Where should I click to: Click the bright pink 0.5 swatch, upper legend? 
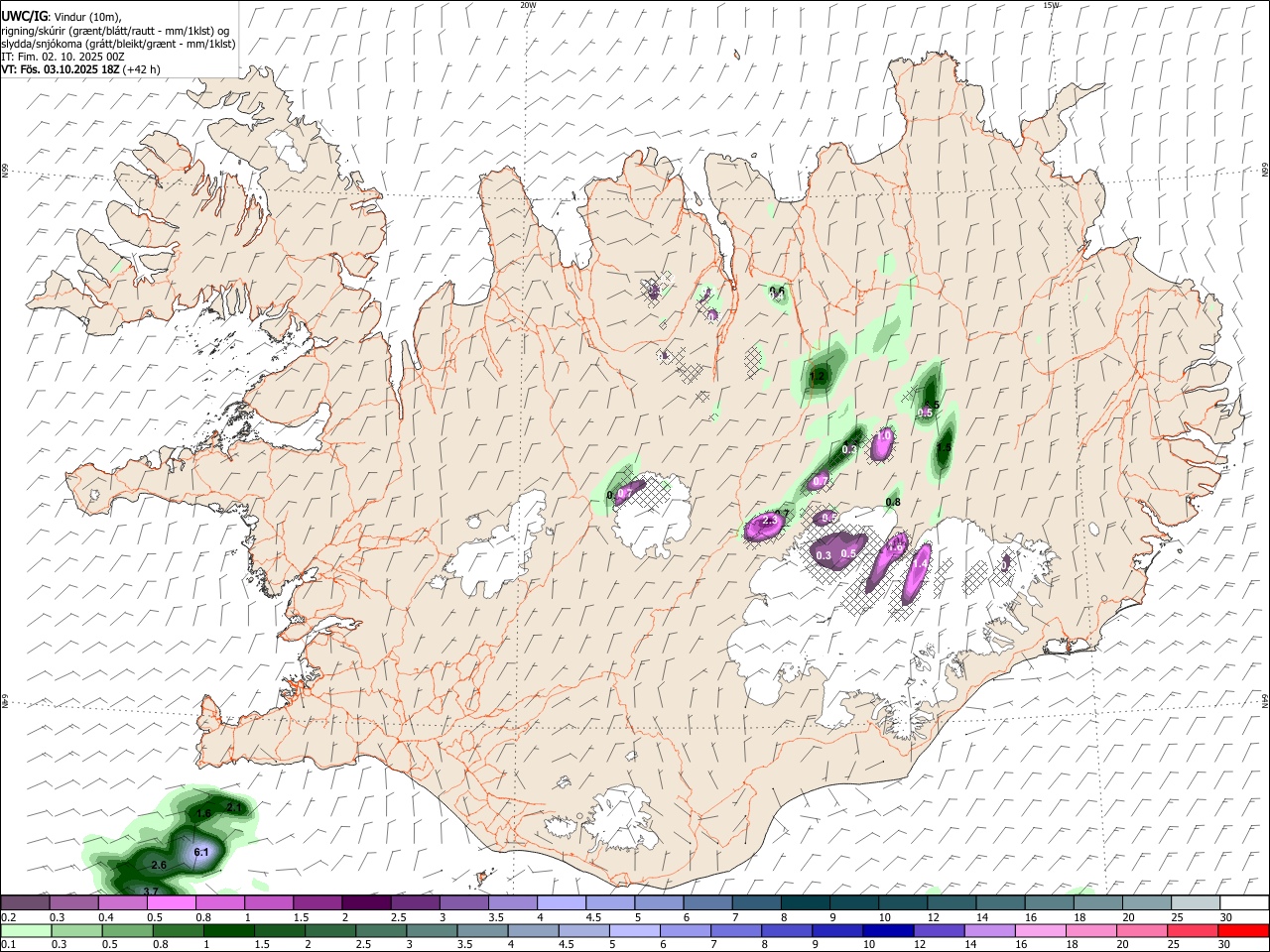pyautogui.click(x=172, y=903)
